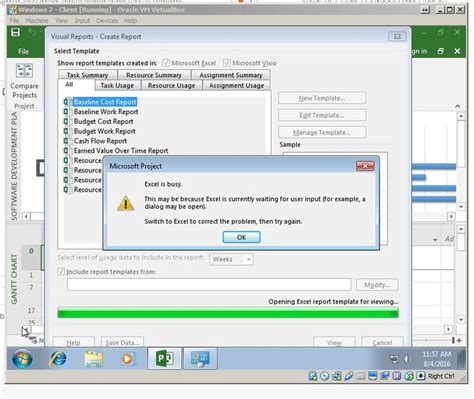Switch to the Task Usage tab

[x=117, y=86]
